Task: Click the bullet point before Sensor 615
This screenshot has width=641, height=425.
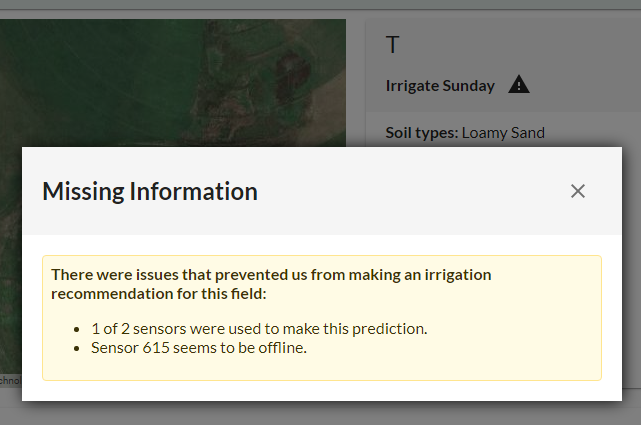Action: tap(79, 349)
